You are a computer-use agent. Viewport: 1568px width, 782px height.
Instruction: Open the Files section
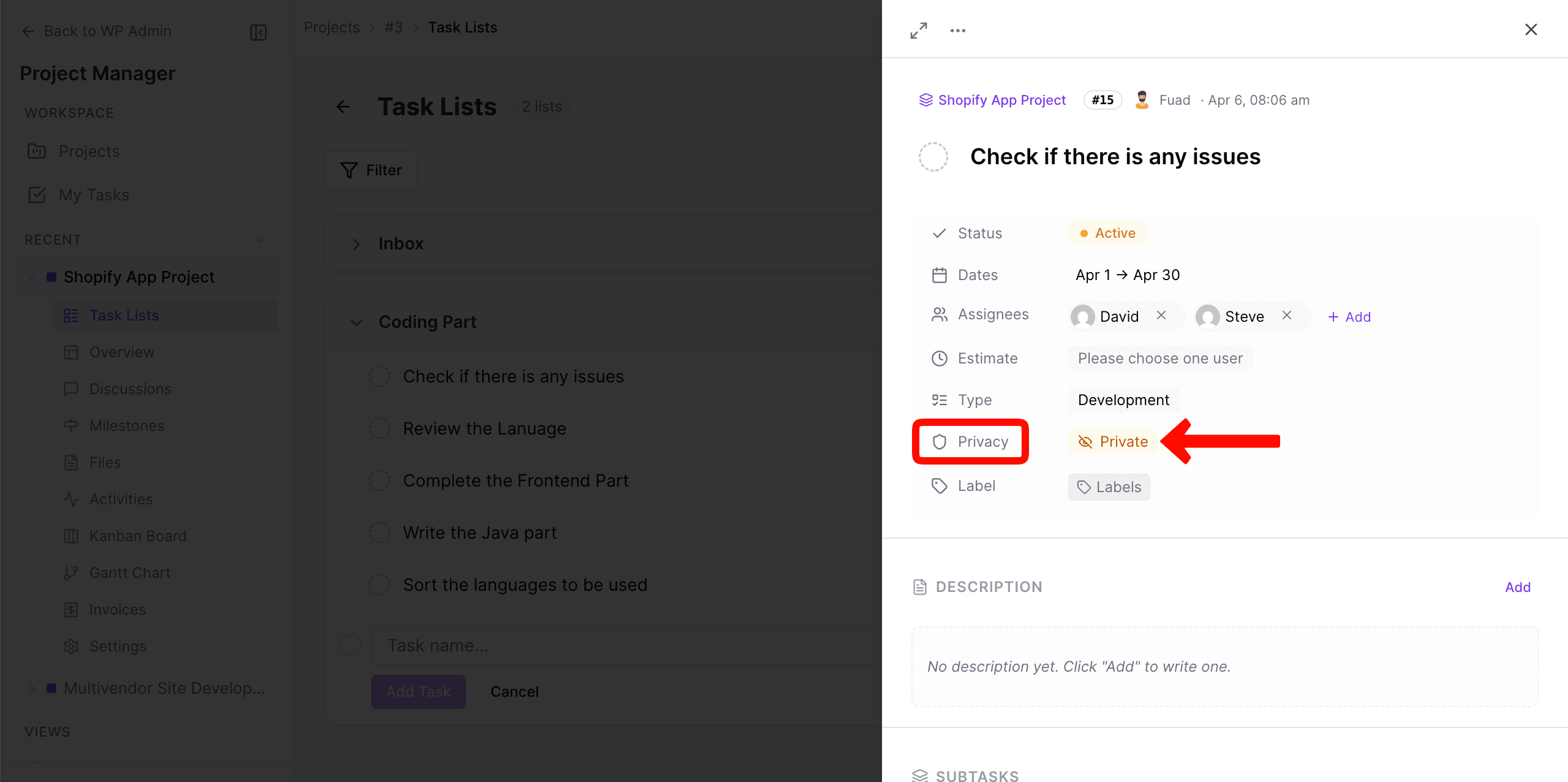pyautogui.click(x=107, y=462)
